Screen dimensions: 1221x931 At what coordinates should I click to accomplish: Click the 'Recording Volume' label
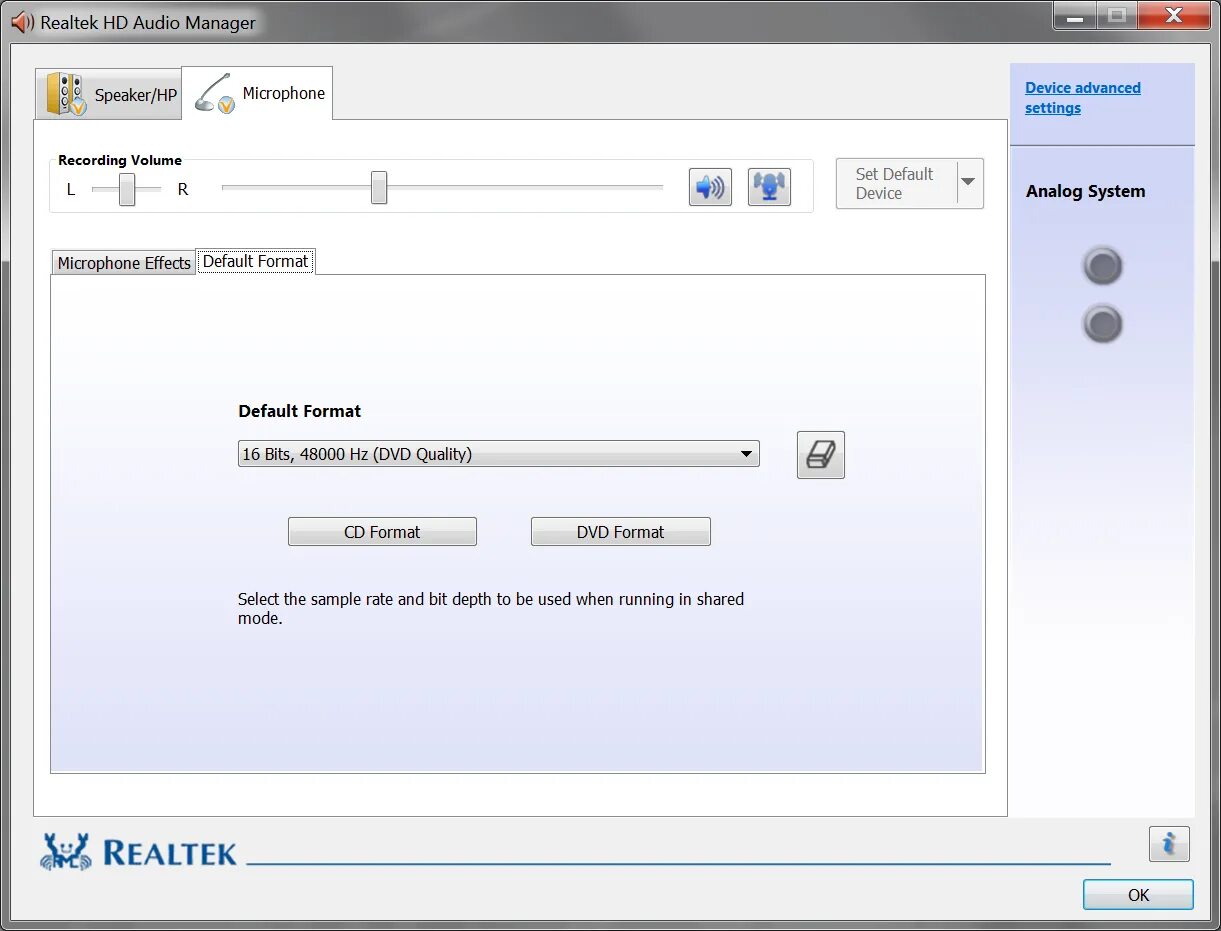pyautogui.click(x=120, y=160)
